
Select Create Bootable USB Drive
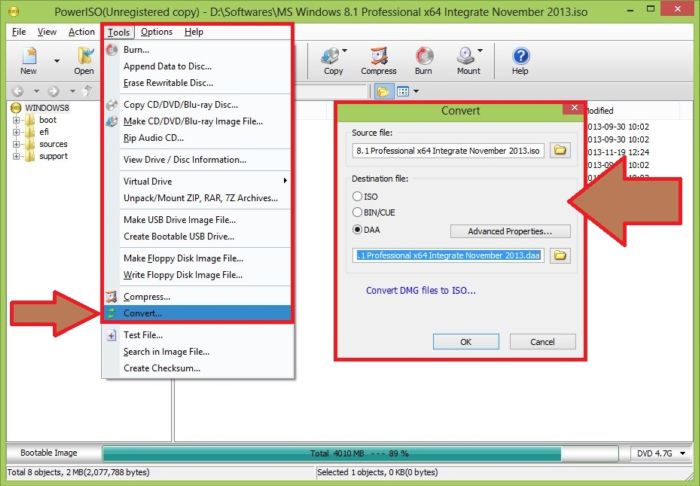point(197,237)
